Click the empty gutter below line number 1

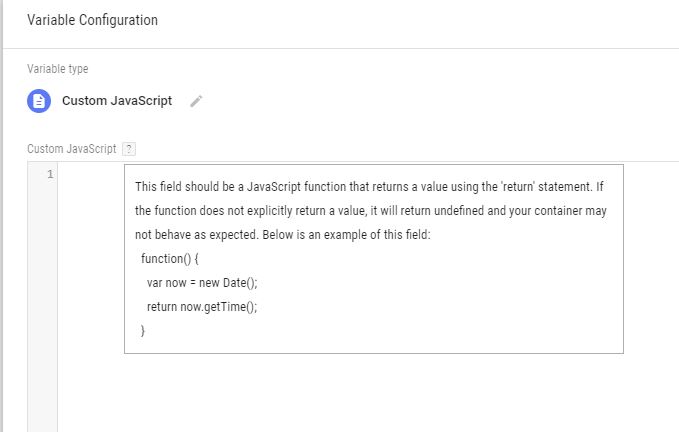42,300
